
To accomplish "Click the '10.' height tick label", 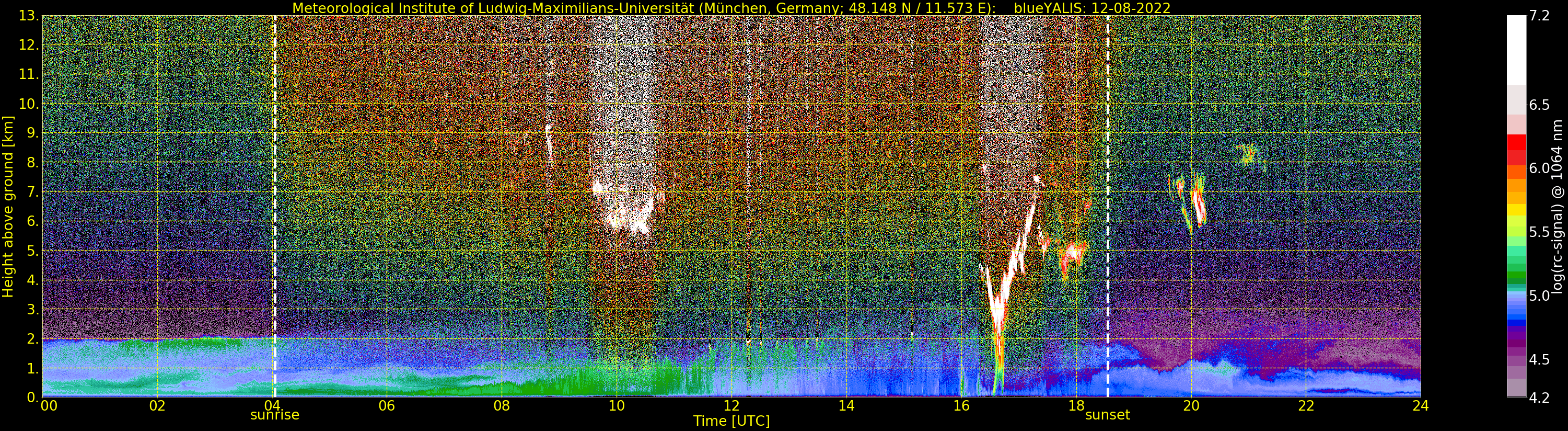I will coord(29,104).
